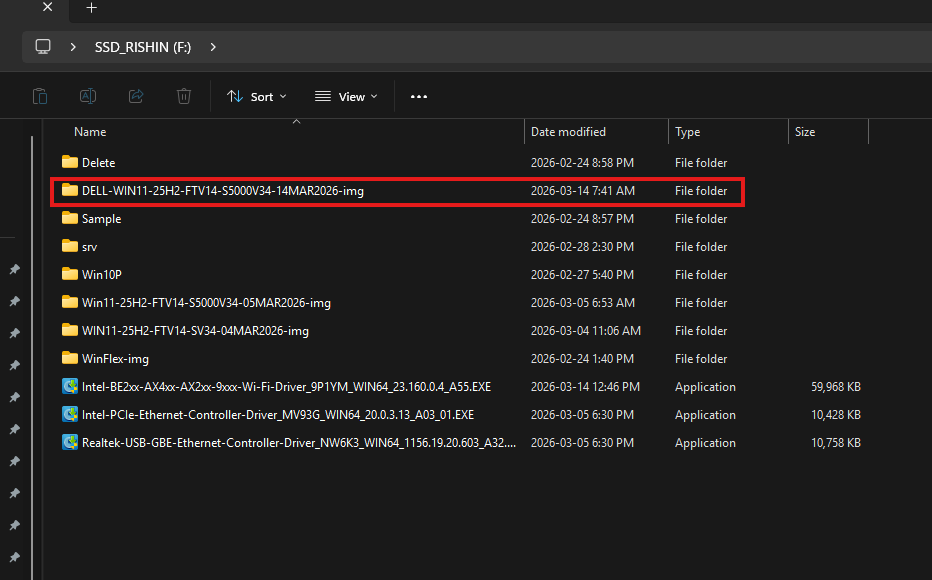The width and height of the screenshot is (932, 580).
Task: Select name WIN11-25H2-FTV14-SV34-04MAR2026-img
Action: [196, 330]
